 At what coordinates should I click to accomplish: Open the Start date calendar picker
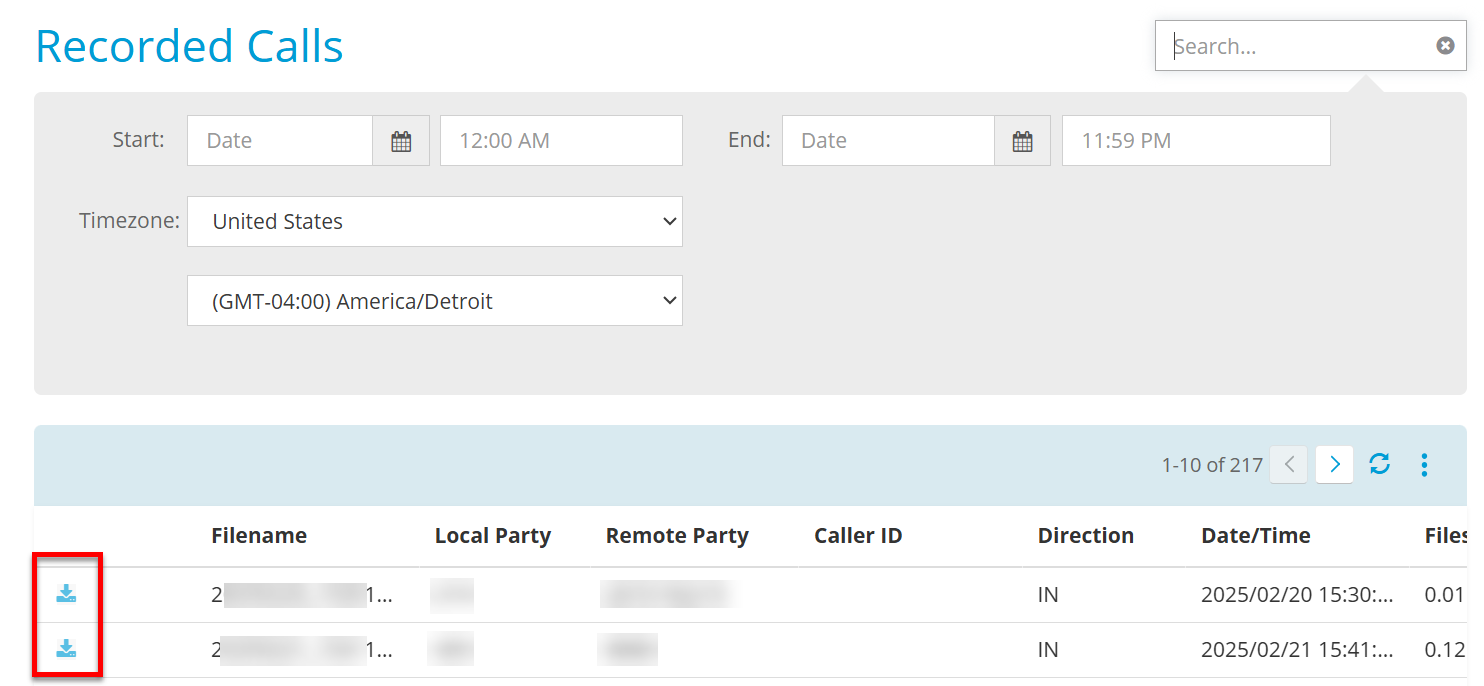(x=401, y=140)
